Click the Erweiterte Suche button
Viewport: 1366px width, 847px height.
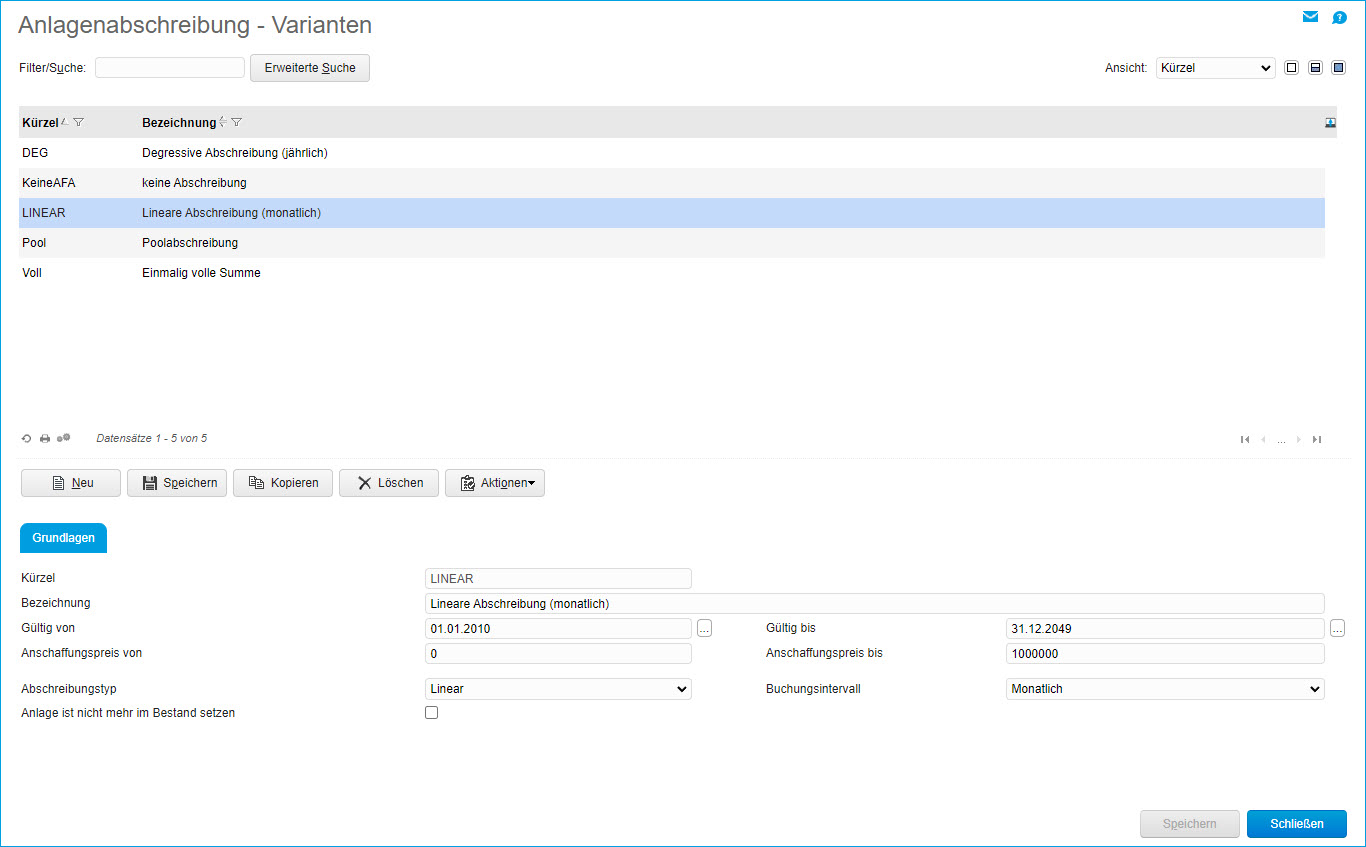(x=310, y=68)
